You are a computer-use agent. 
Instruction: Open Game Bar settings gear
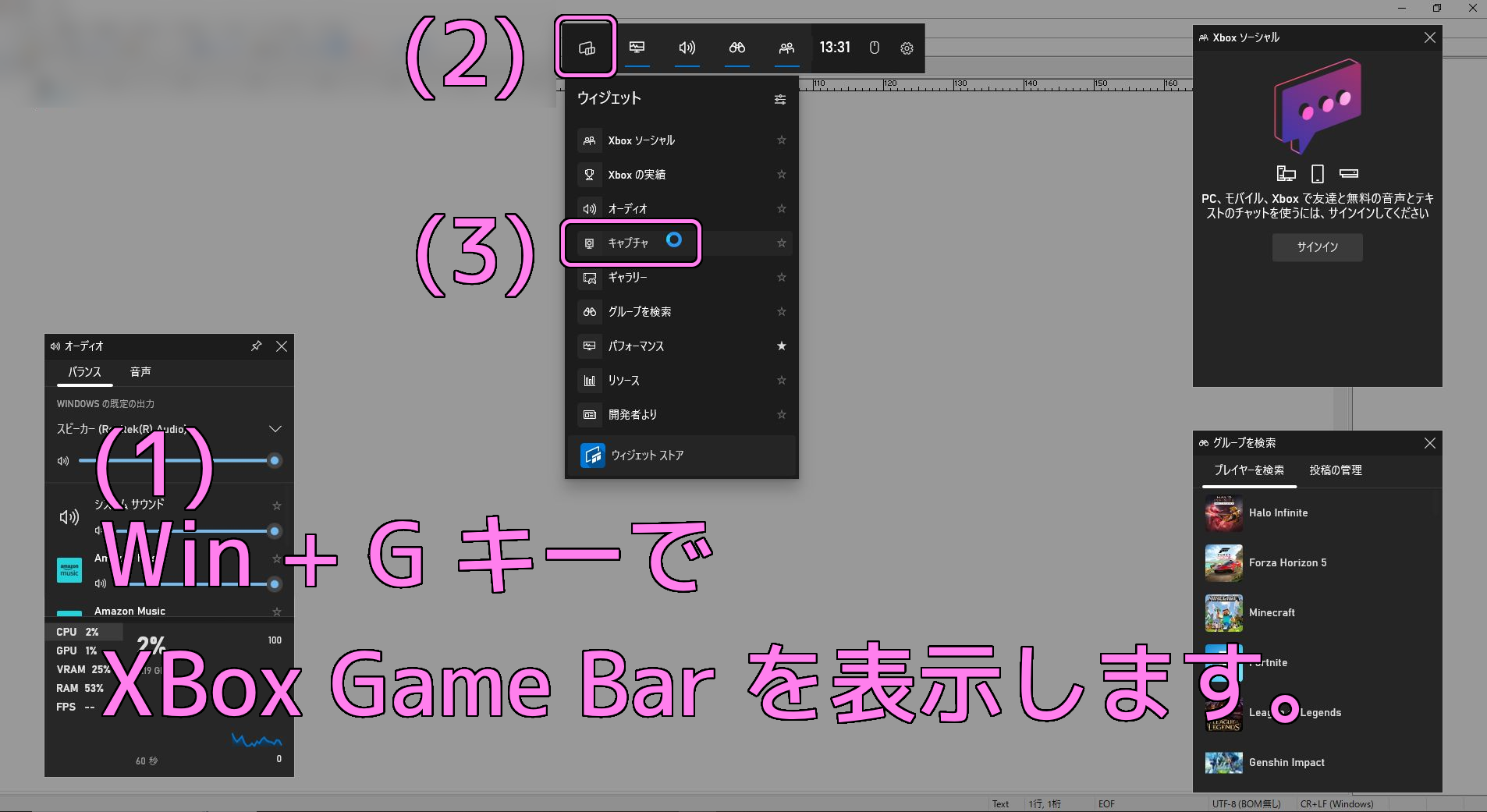(x=907, y=48)
